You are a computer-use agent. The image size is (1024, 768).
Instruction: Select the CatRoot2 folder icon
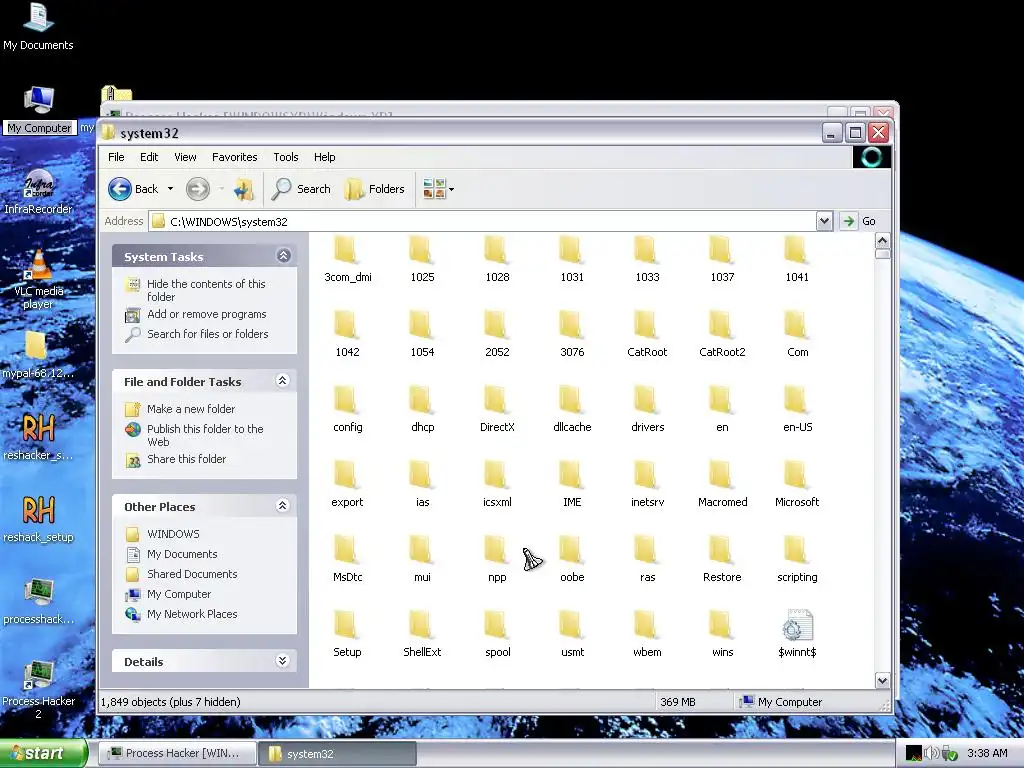(x=721, y=324)
